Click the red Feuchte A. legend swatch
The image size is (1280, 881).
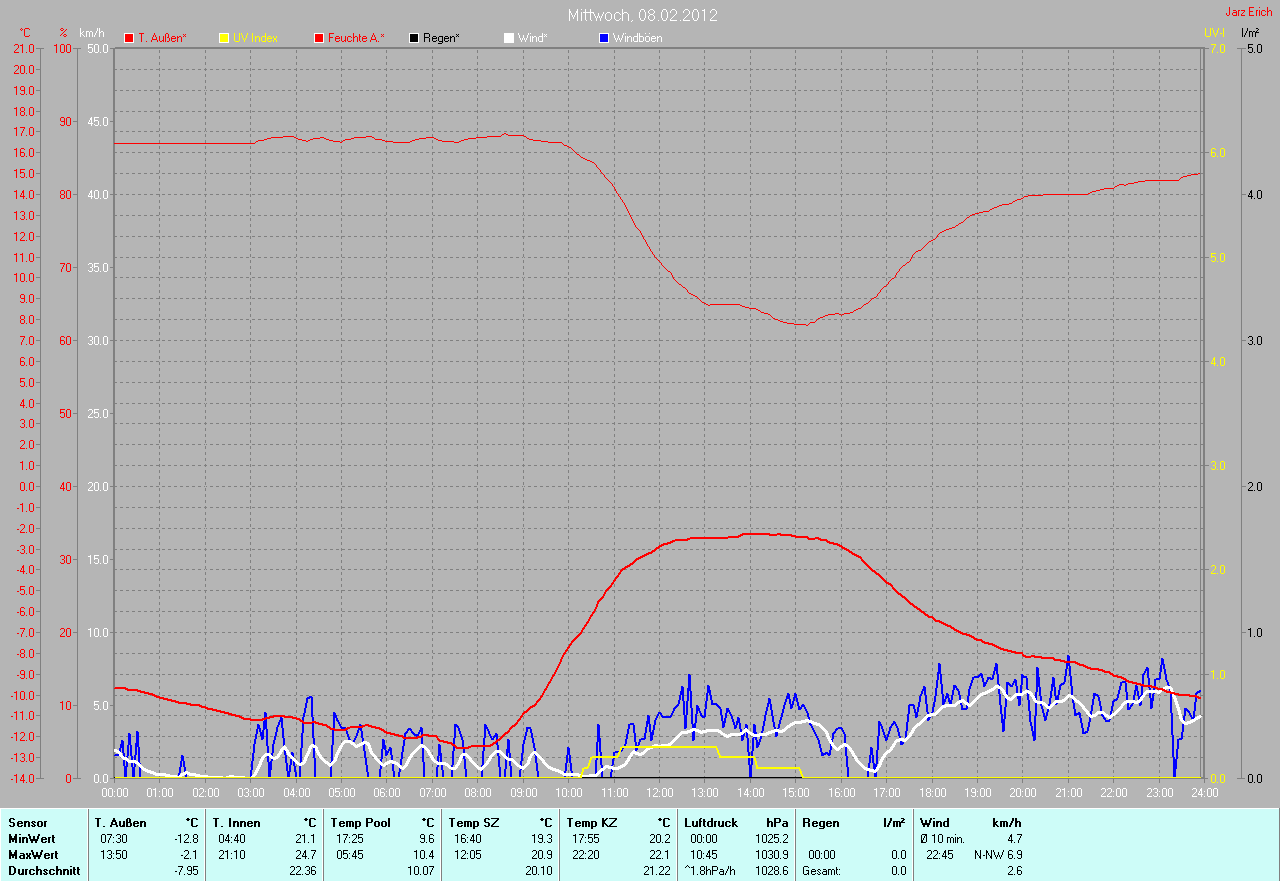click(319, 38)
